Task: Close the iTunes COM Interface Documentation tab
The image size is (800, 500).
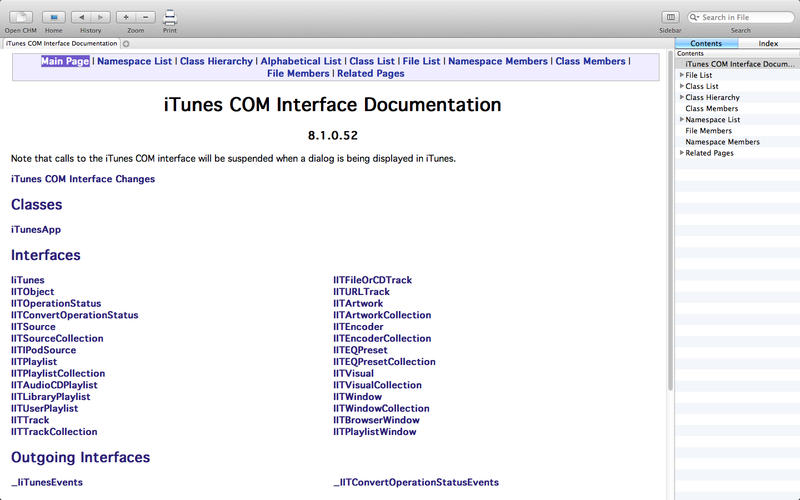Action: pyautogui.click(x=126, y=44)
